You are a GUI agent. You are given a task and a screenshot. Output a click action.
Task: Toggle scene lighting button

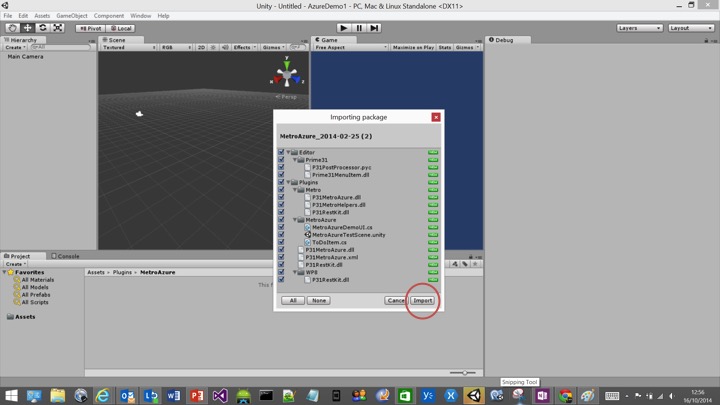213,47
